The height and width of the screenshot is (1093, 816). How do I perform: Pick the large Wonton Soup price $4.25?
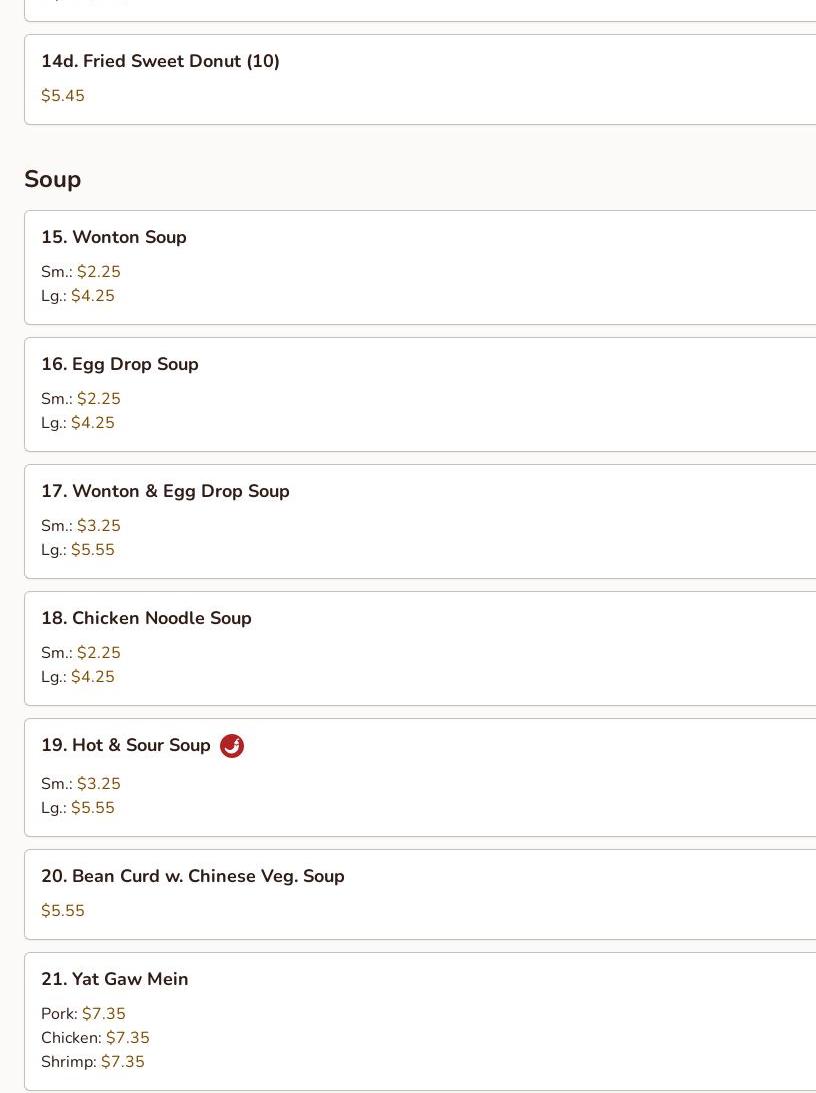tap(92, 296)
